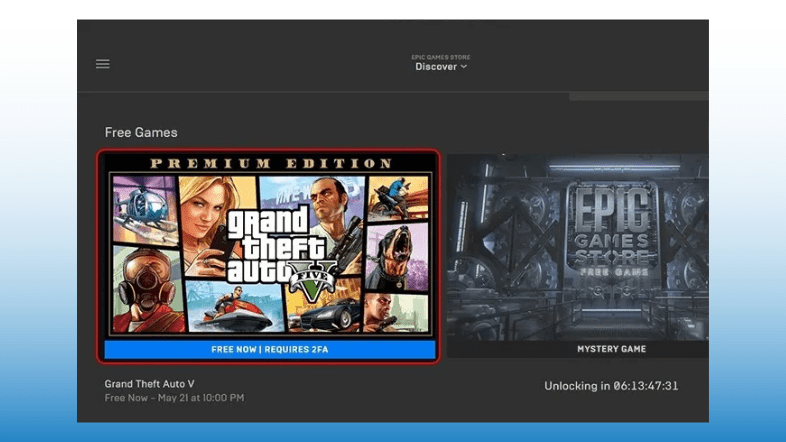Viewport: 786px width, 442px height.
Task: Click the Unlocking in countdown timer
Action: [x=611, y=386]
